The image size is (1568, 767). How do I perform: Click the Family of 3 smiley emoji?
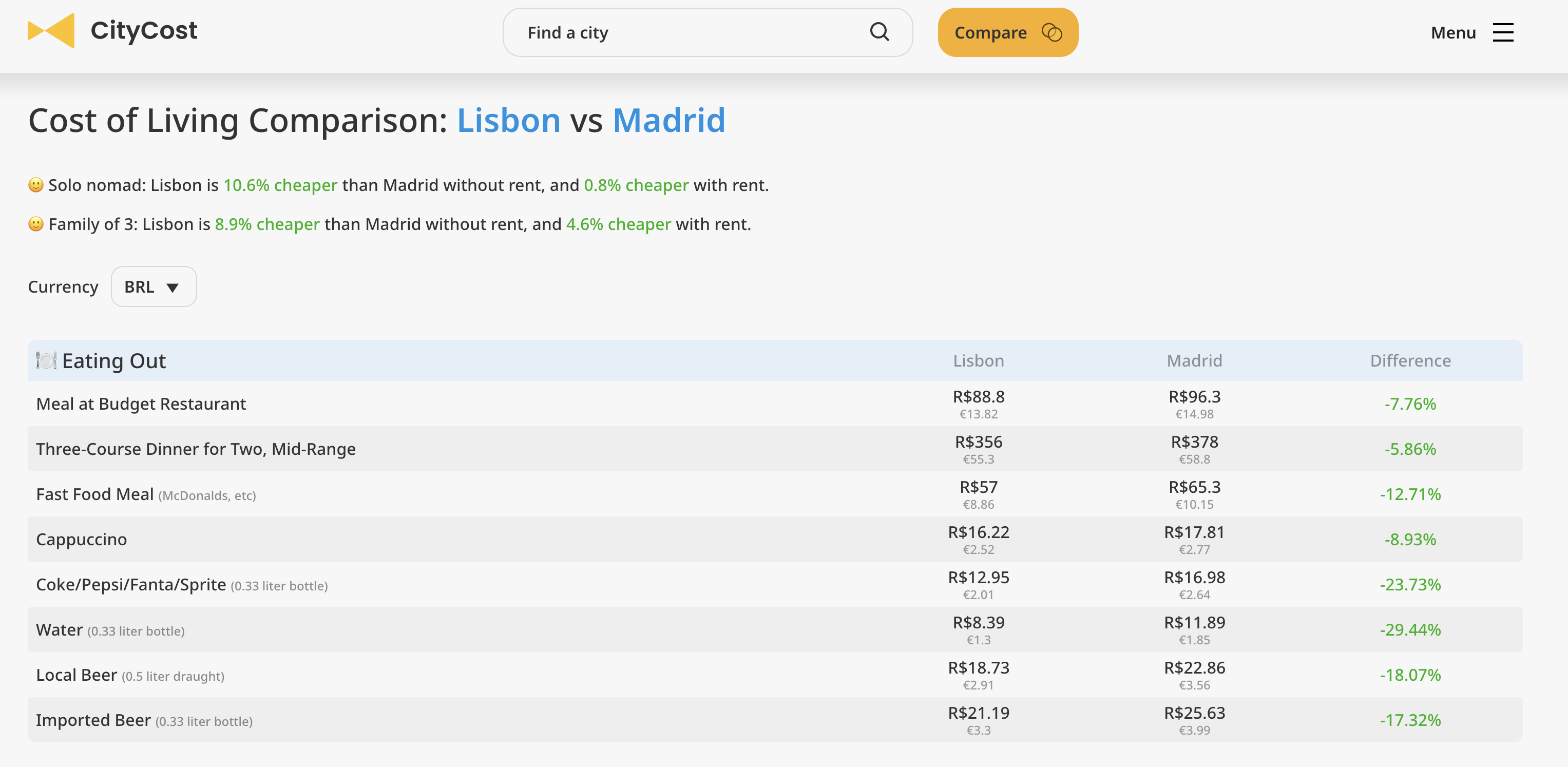[x=36, y=223]
